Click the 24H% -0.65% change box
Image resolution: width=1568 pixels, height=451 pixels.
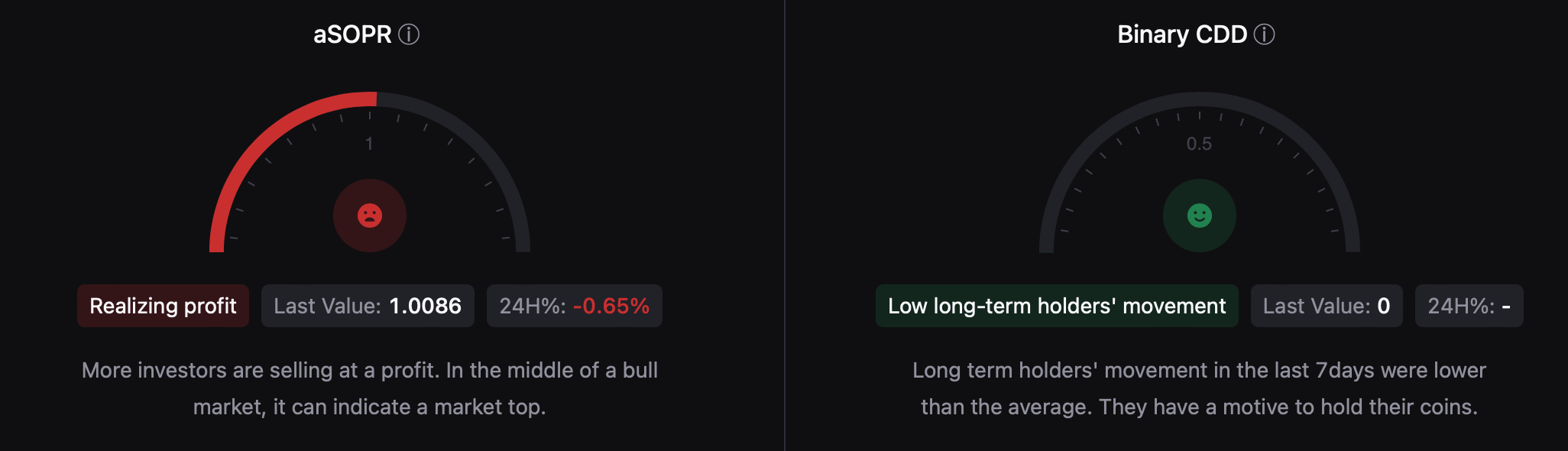pyautogui.click(x=574, y=306)
